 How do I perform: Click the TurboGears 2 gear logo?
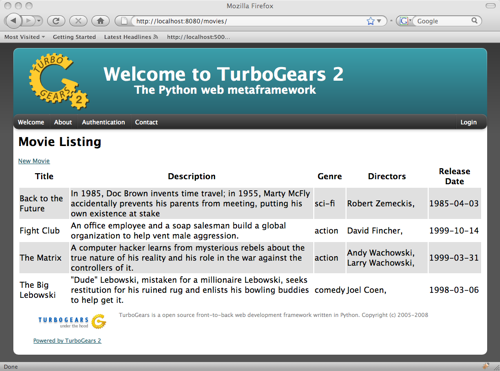[x=59, y=81]
